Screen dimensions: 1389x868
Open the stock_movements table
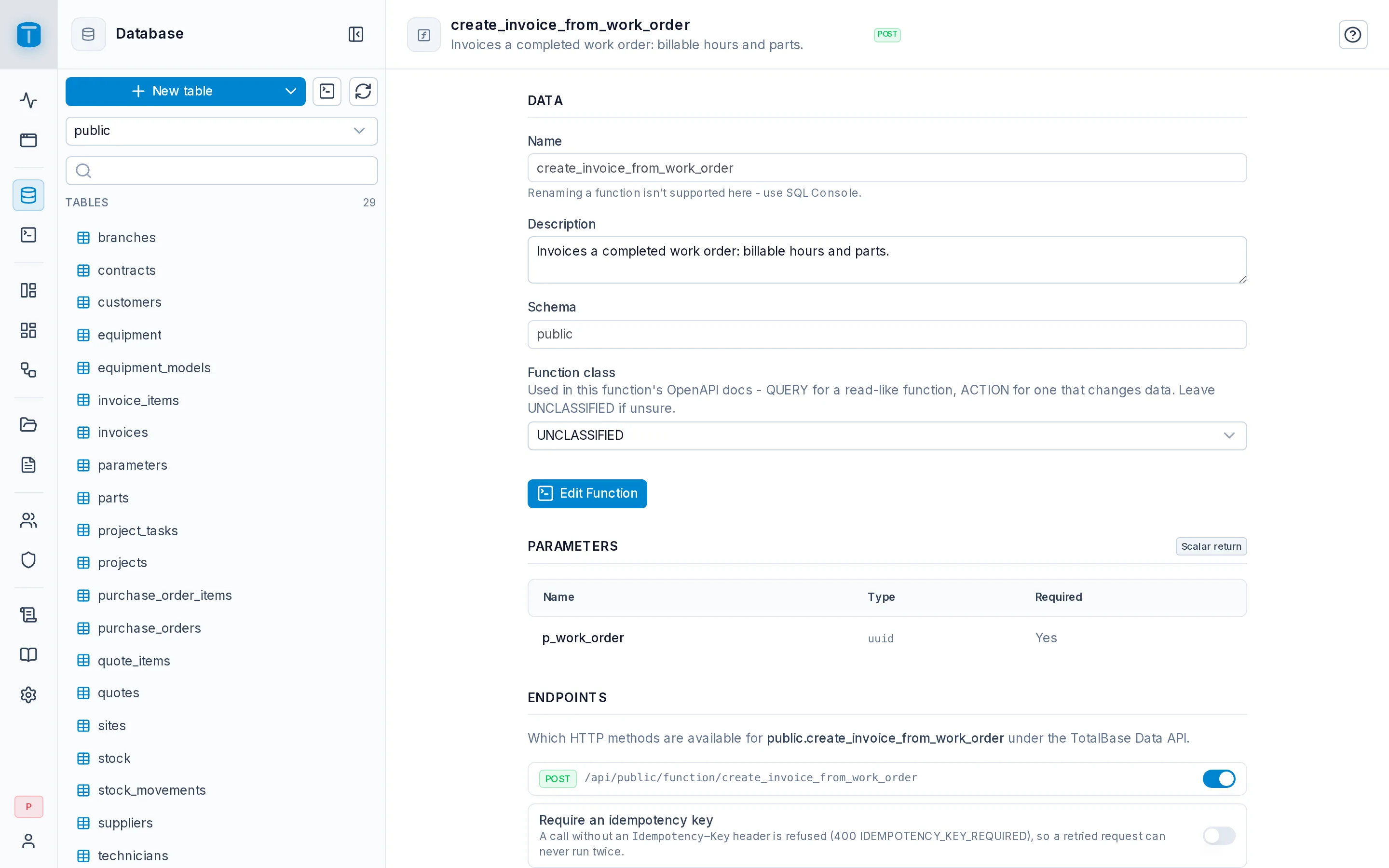click(221, 790)
